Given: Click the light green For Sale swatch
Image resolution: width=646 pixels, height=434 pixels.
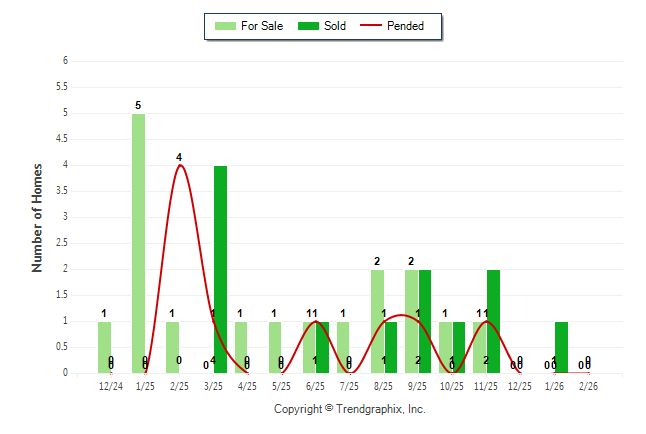Looking at the screenshot, I should point(224,26).
